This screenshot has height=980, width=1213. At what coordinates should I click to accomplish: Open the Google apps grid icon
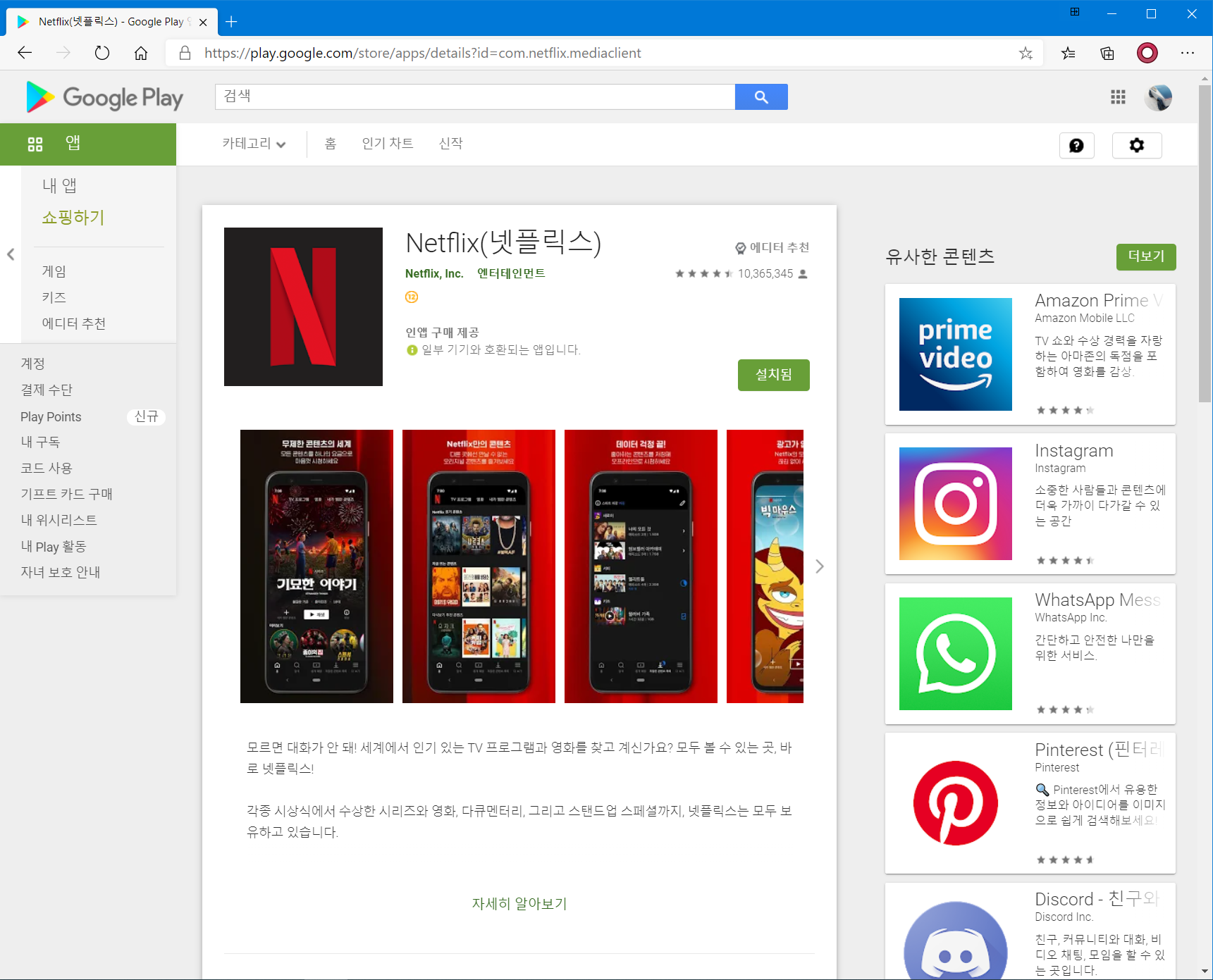(x=1118, y=97)
